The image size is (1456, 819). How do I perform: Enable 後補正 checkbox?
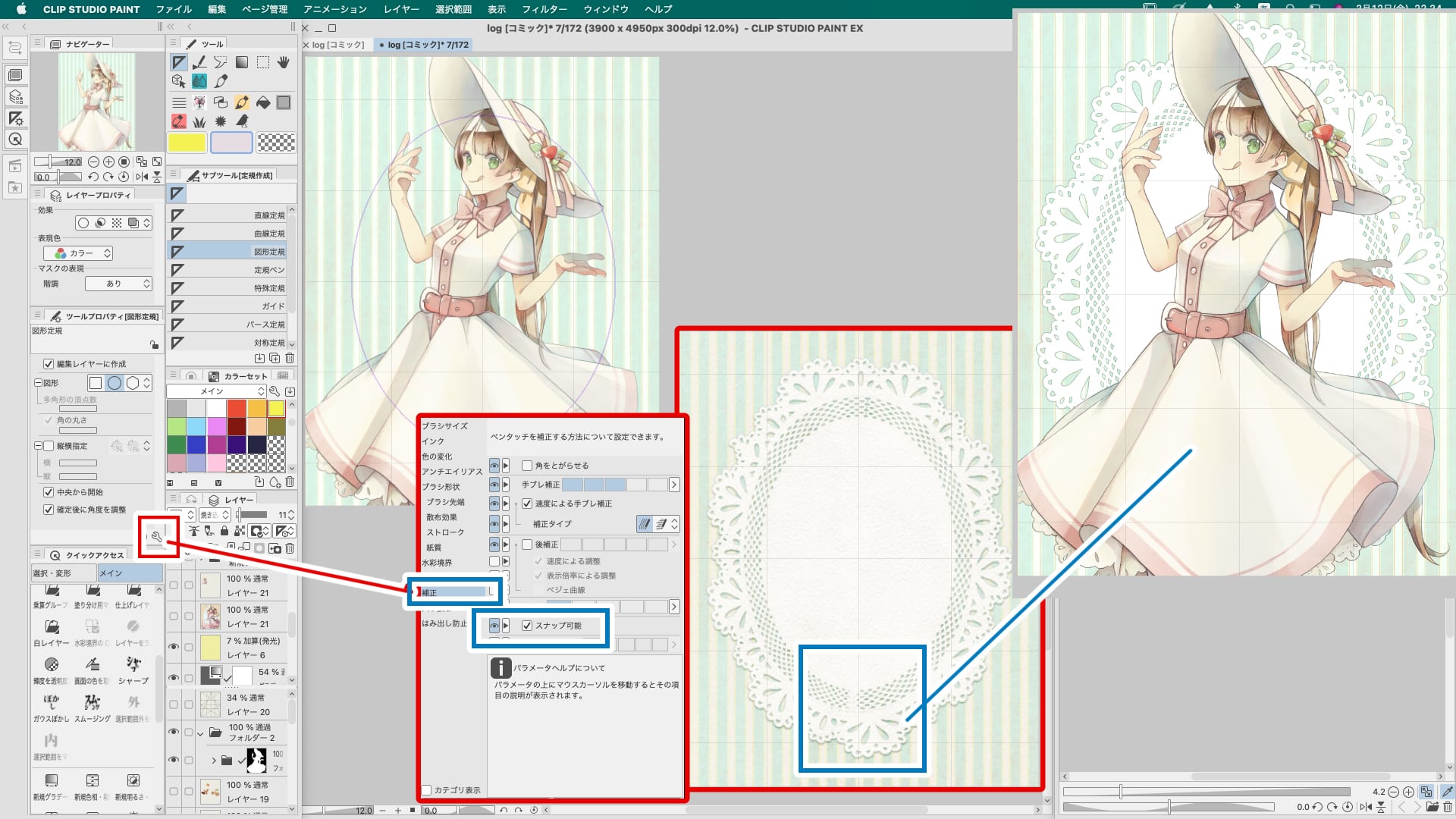527,544
